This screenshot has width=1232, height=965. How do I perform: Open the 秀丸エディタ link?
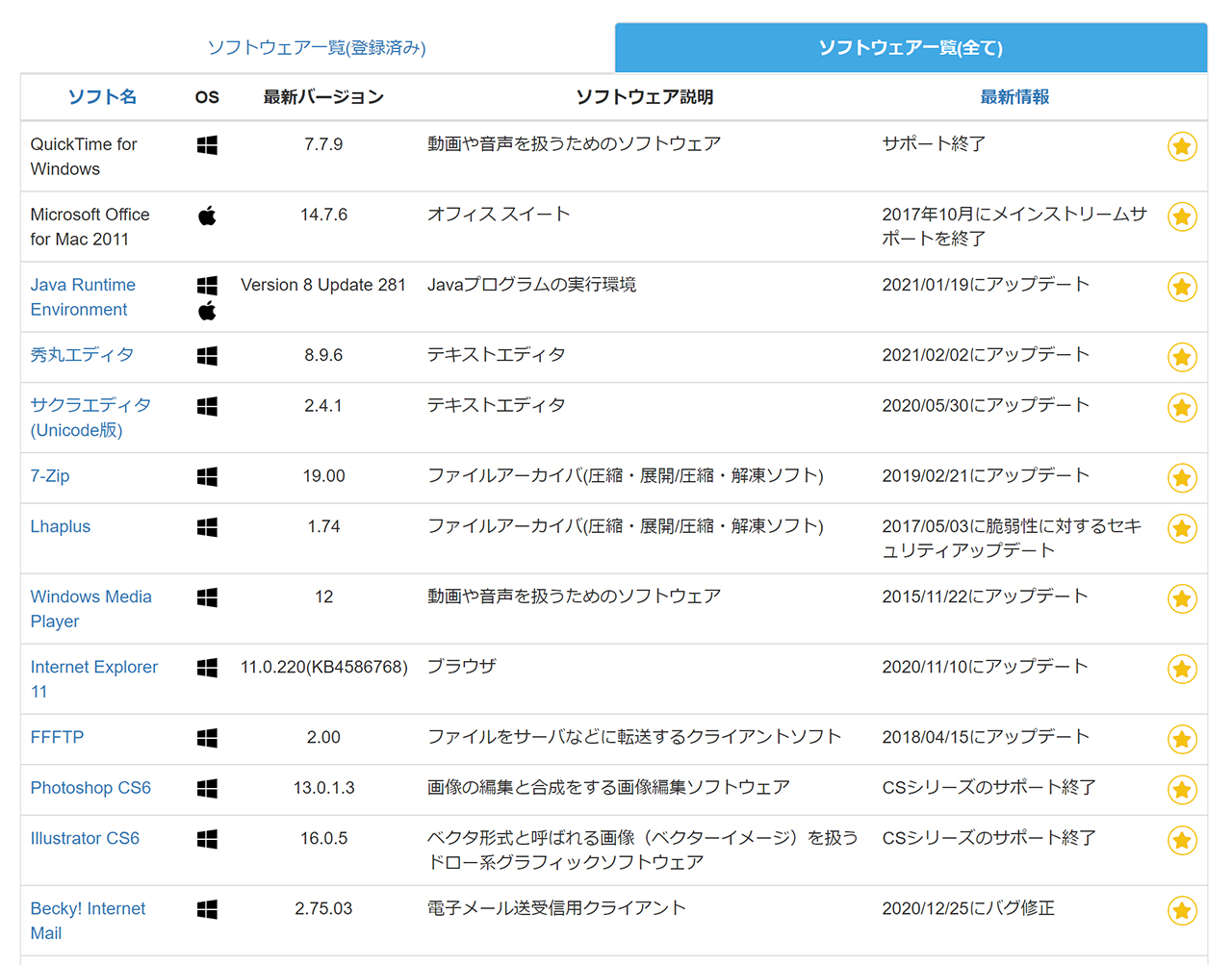(x=82, y=355)
